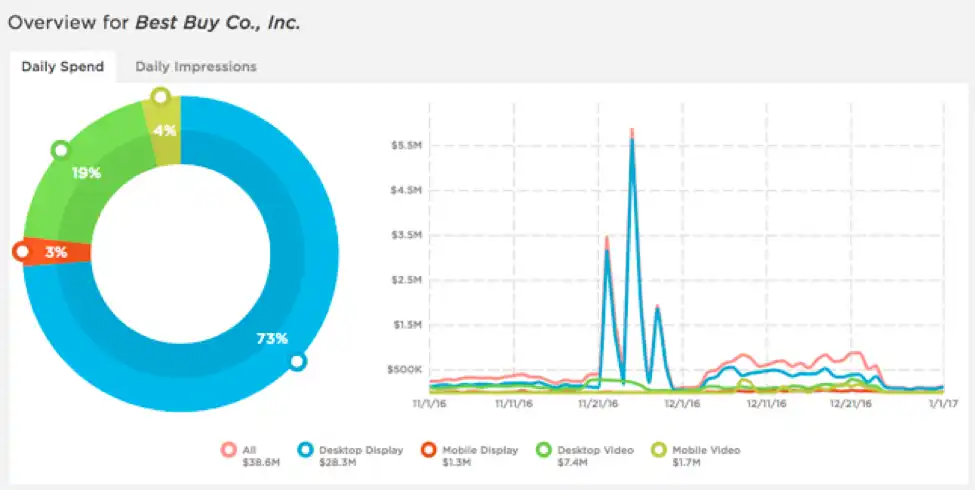This screenshot has height=490, width=975.
Task: Click the blue marker on donut ring
Action: pyautogui.click(x=298, y=362)
